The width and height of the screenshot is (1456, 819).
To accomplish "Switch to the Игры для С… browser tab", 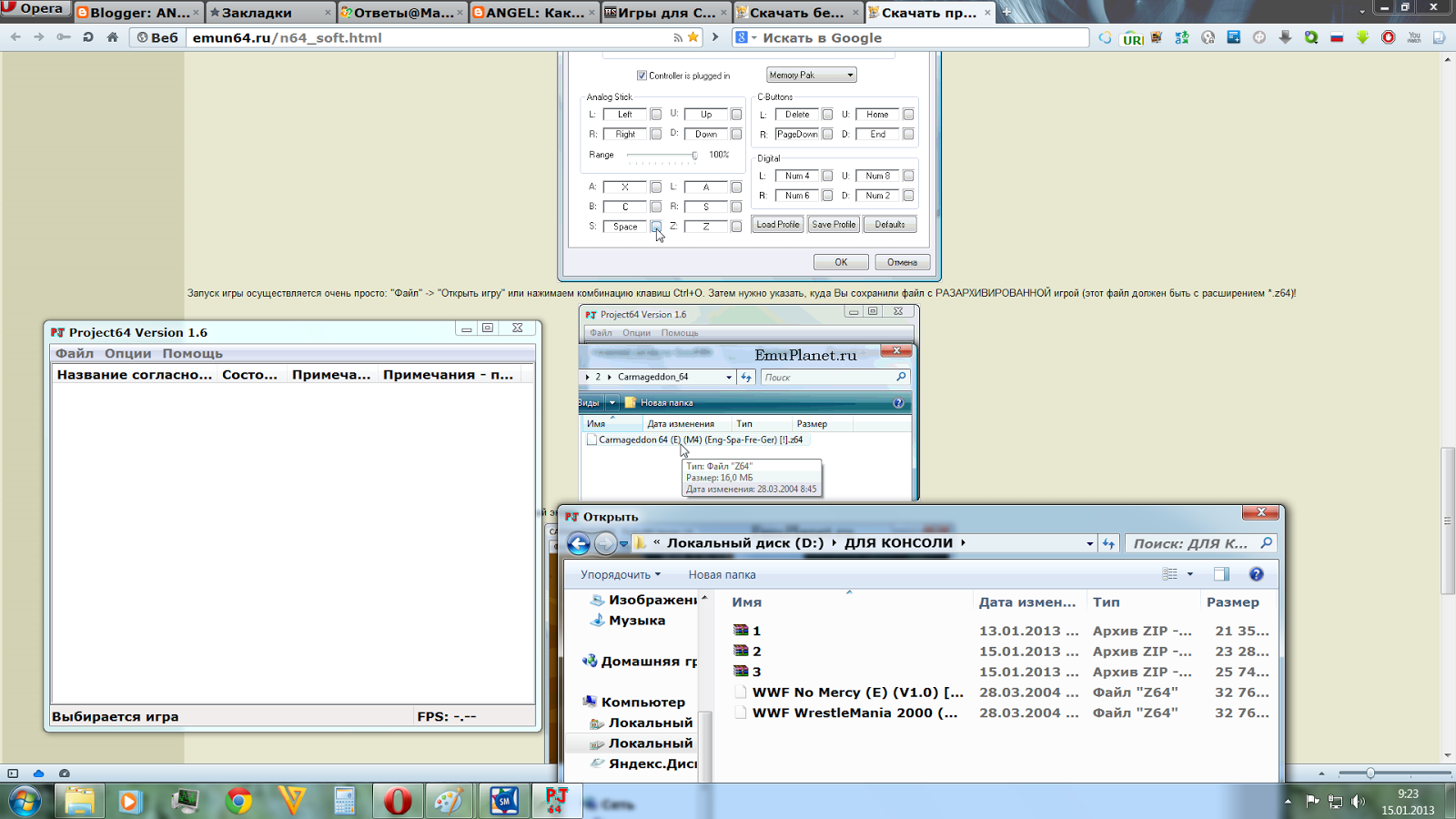I will [x=665, y=13].
